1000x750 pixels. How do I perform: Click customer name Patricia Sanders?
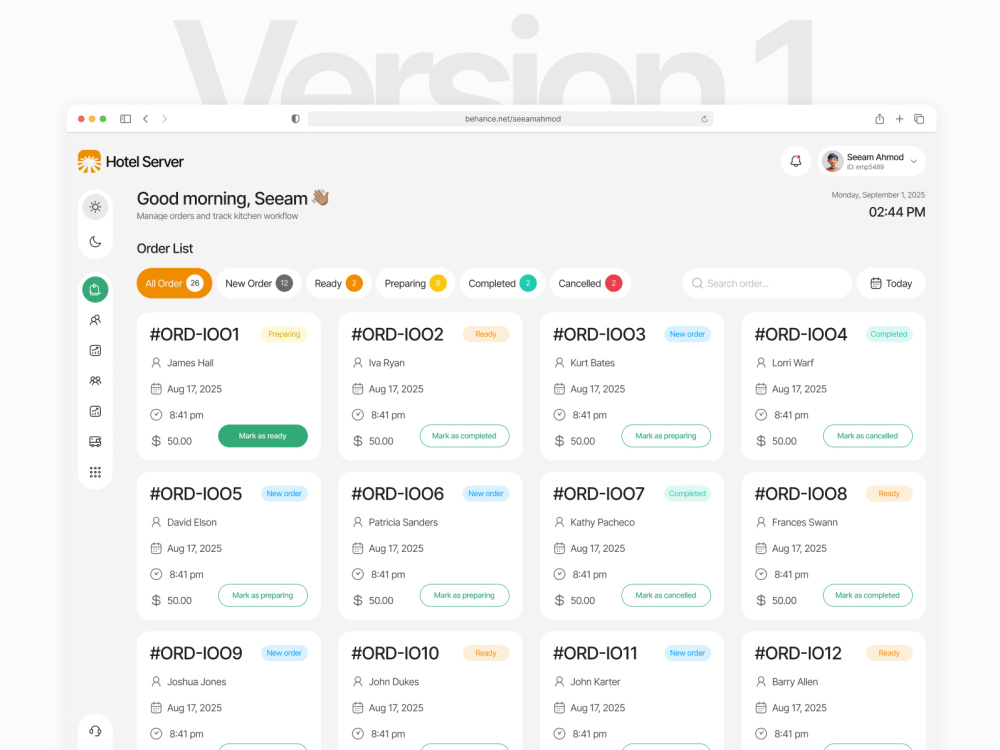click(403, 522)
